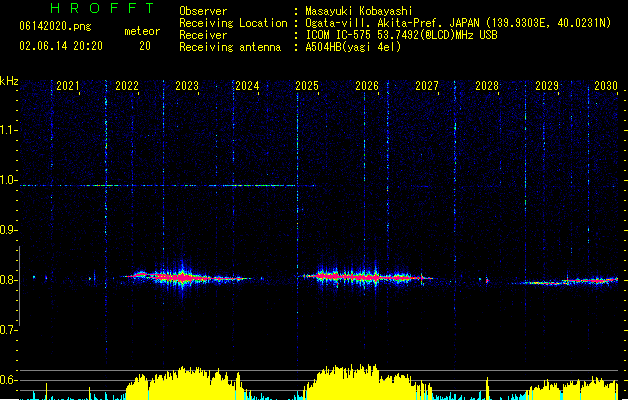Click the 2024 time marker
The width and height of the screenshot is (629, 400).
coord(247,86)
